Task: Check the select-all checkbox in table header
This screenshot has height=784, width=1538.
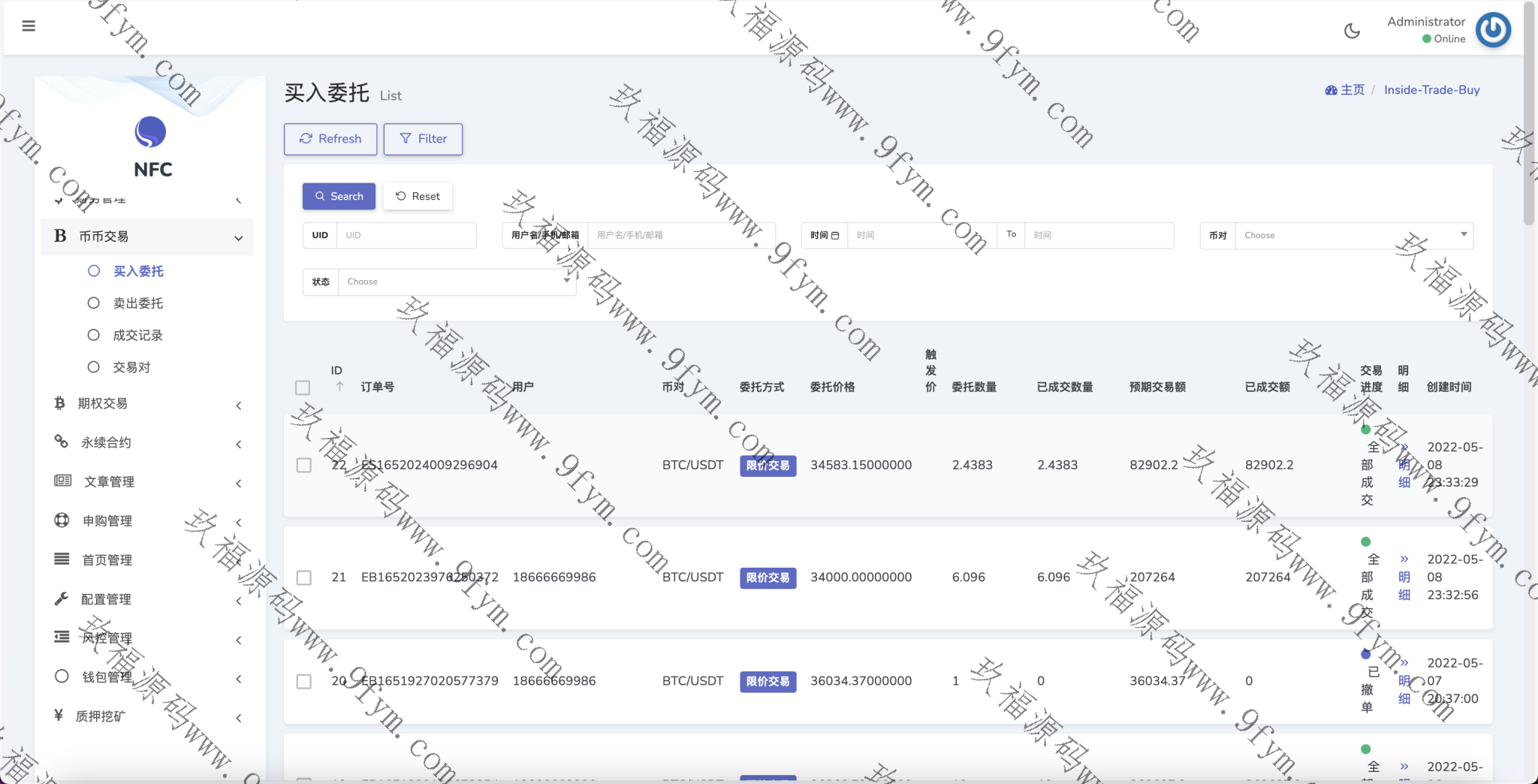Action: 303,387
